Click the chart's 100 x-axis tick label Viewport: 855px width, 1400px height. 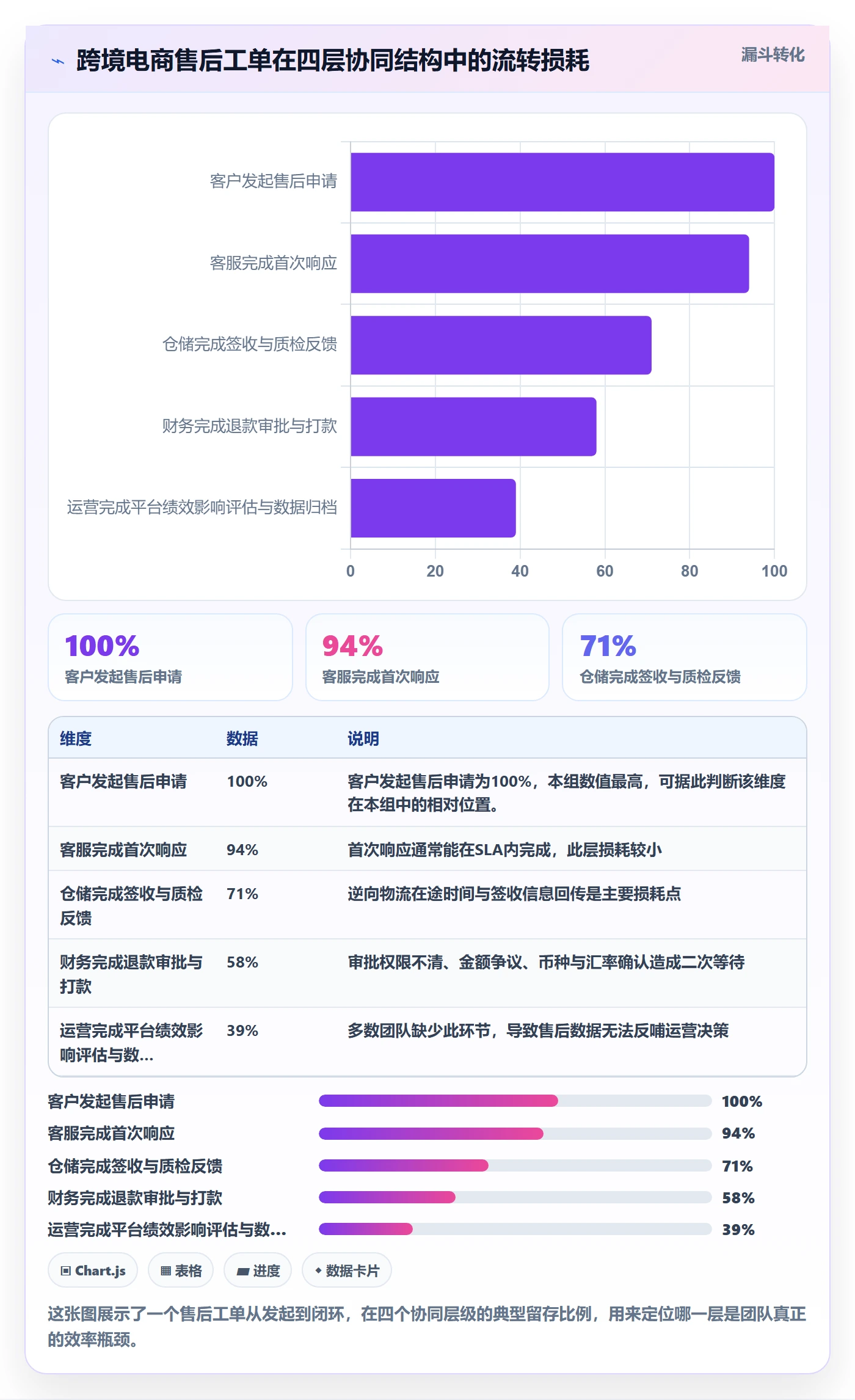pos(774,571)
